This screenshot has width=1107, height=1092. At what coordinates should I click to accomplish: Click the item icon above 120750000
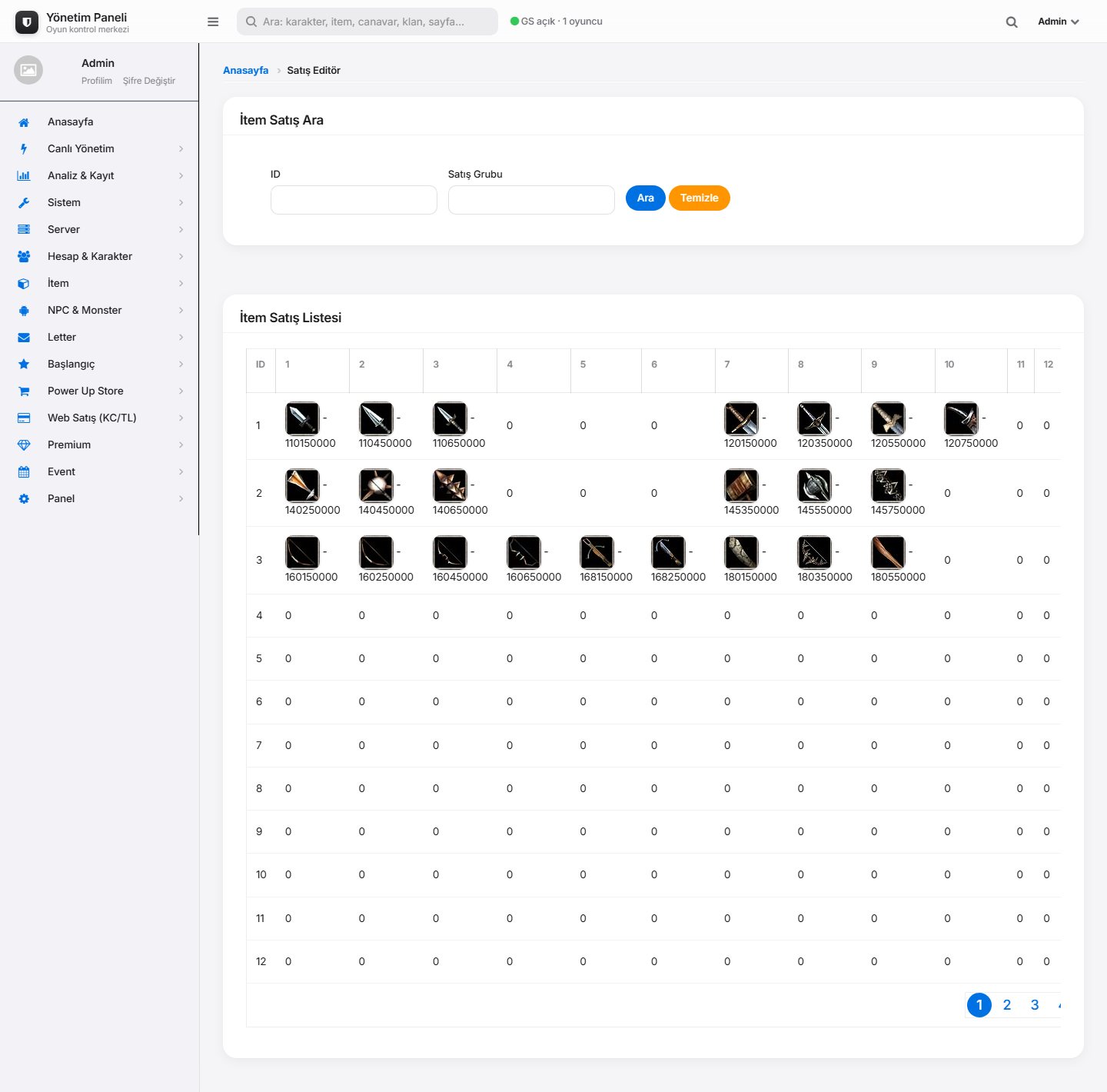[961, 418]
